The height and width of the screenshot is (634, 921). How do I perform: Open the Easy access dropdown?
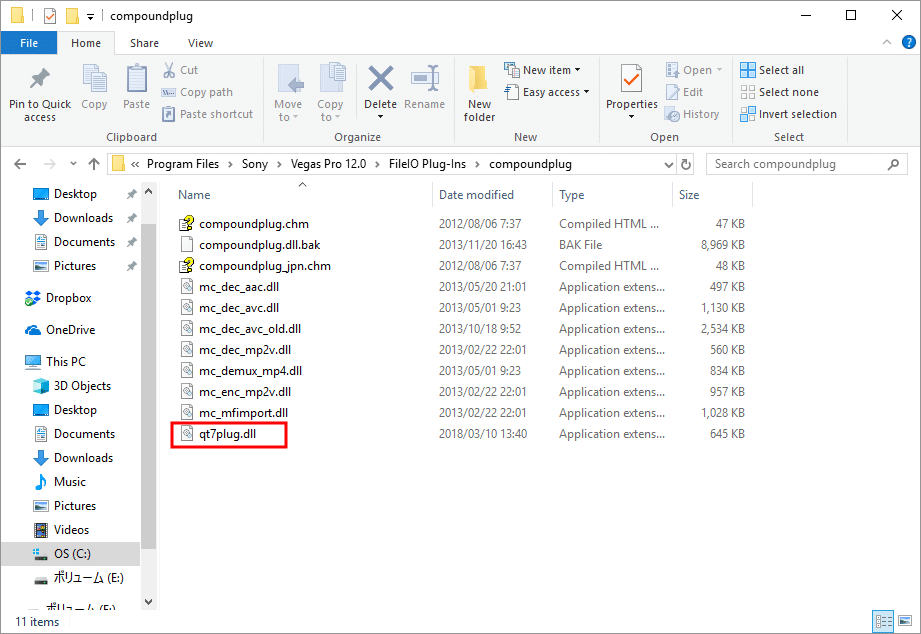[556, 92]
